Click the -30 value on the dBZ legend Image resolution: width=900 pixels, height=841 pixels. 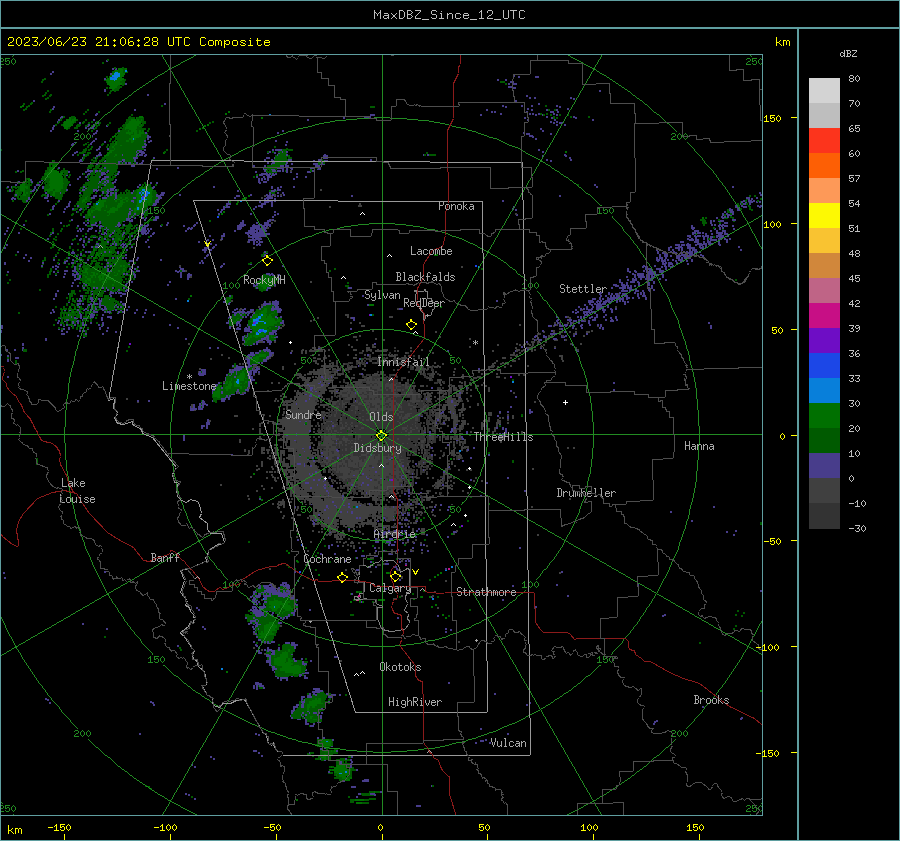pos(857,528)
